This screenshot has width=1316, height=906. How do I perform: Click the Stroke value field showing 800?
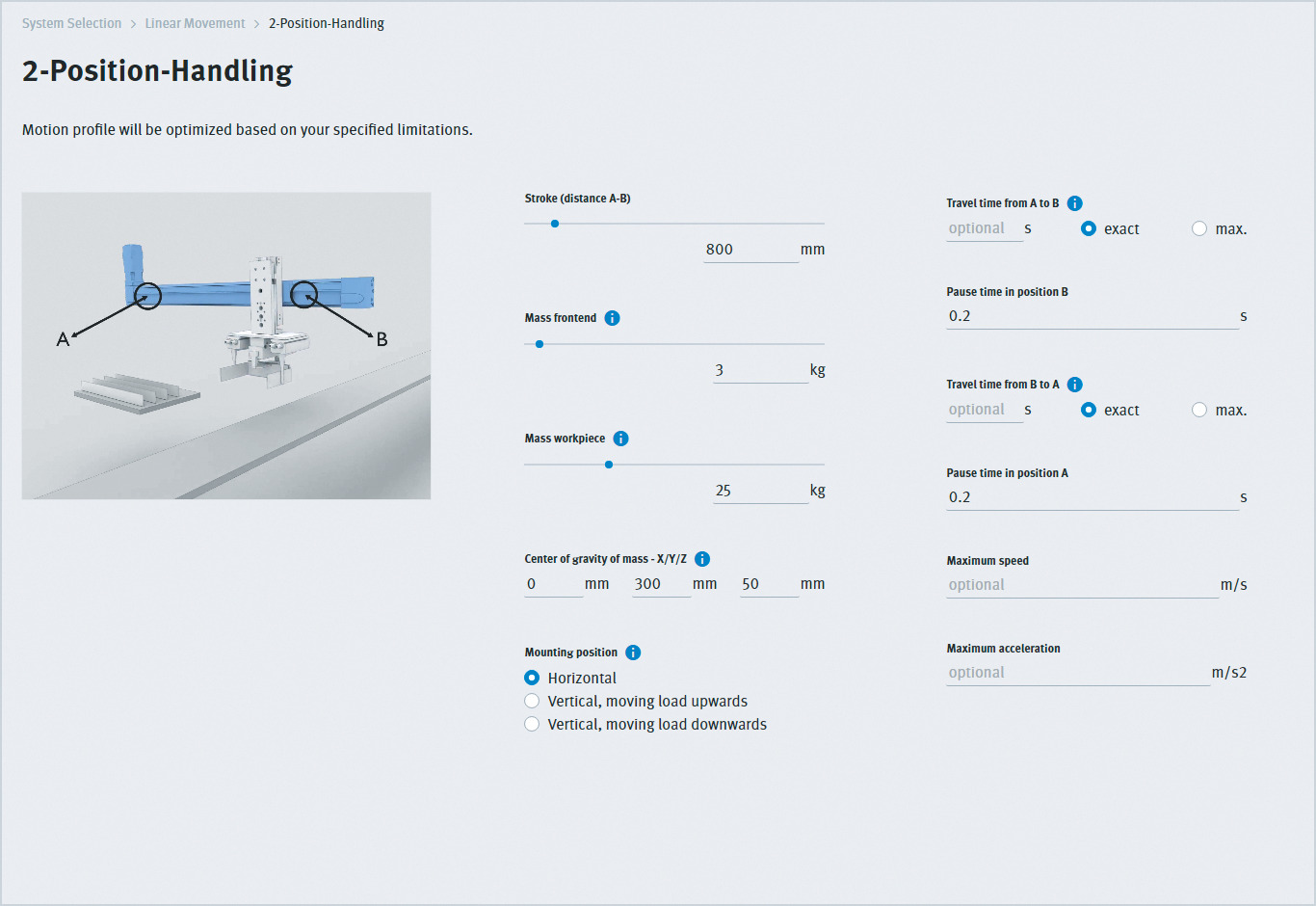click(750, 250)
